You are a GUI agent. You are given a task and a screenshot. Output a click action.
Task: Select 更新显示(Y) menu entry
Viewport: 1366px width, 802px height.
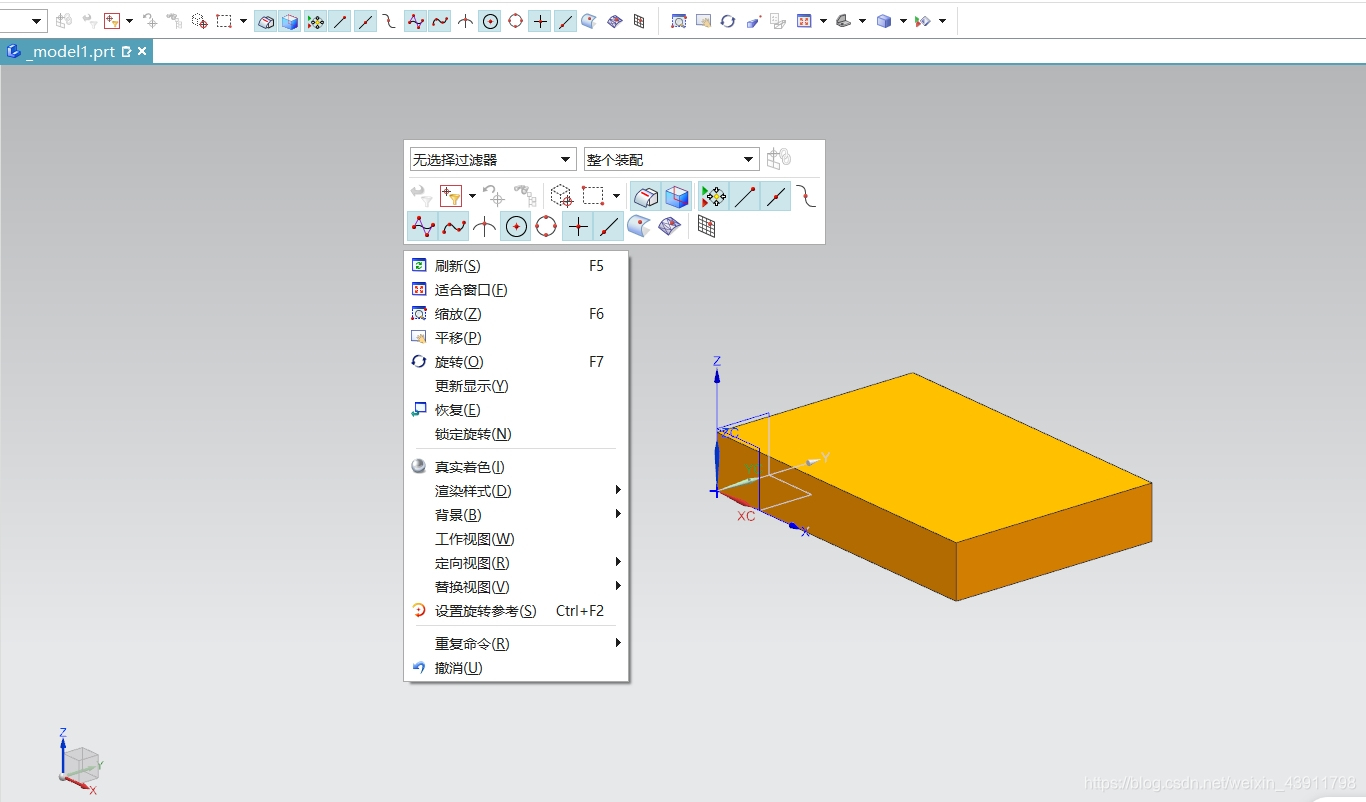coord(516,386)
